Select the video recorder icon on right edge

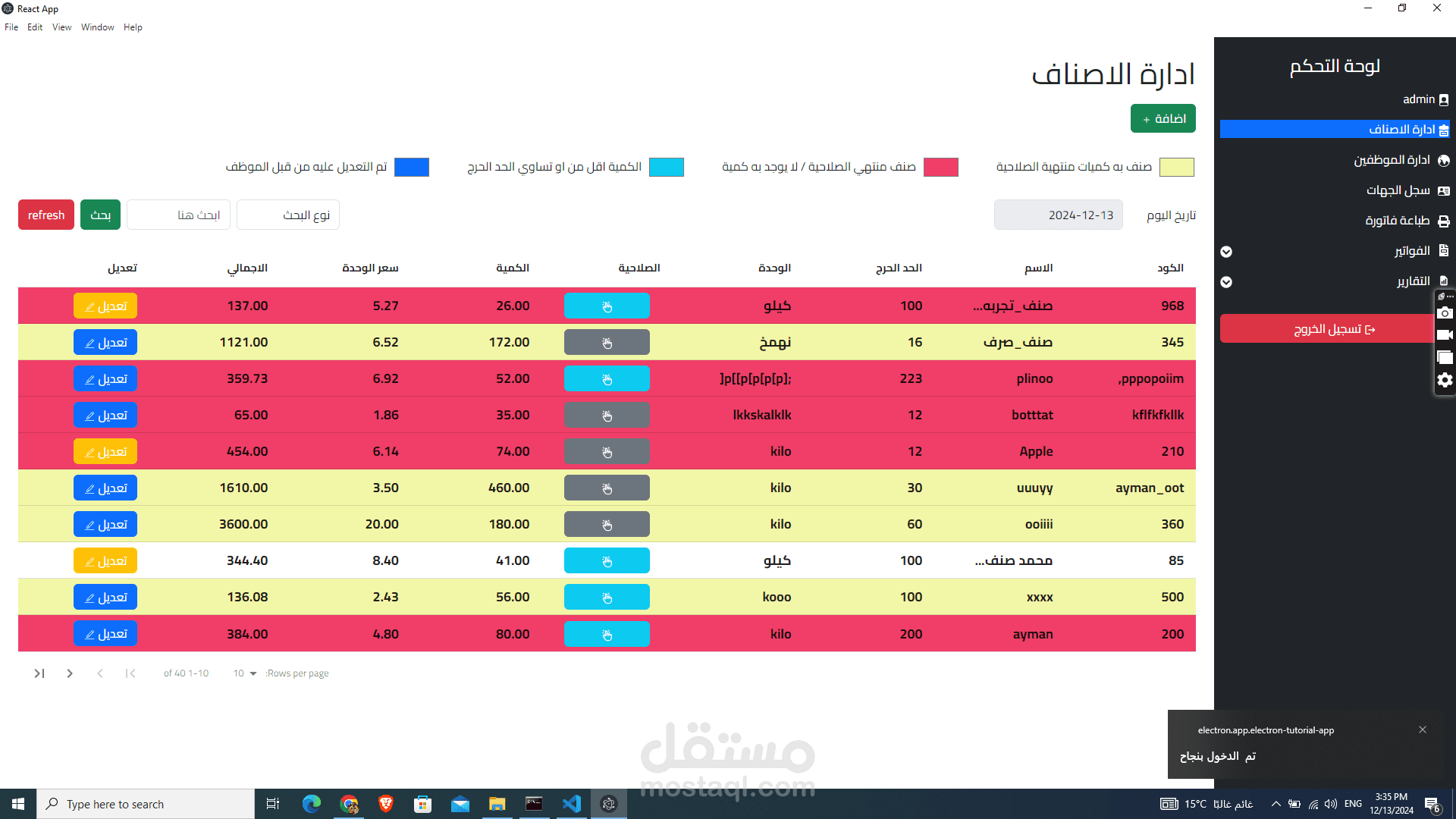[1444, 334]
